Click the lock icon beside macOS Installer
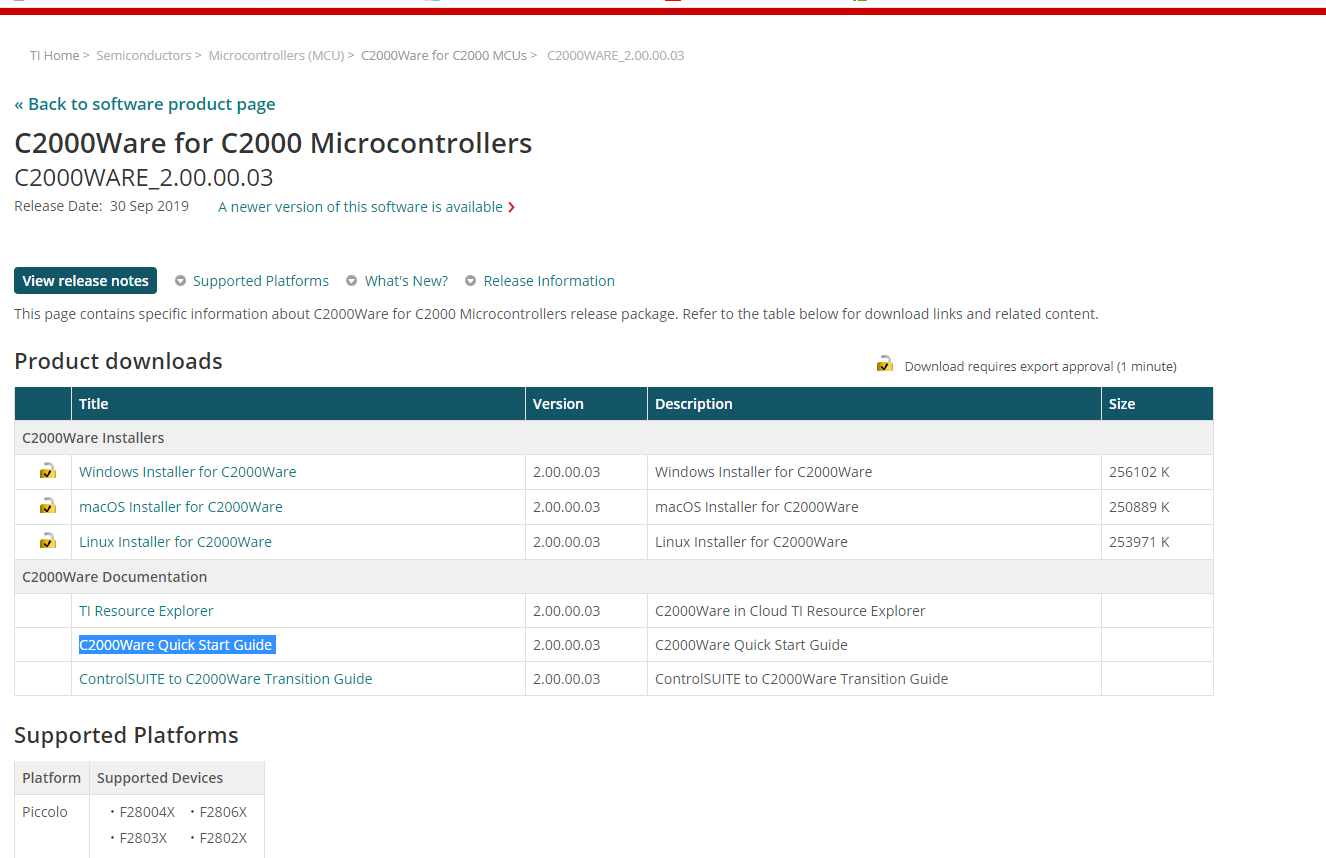1326x858 pixels. (47, 506)
